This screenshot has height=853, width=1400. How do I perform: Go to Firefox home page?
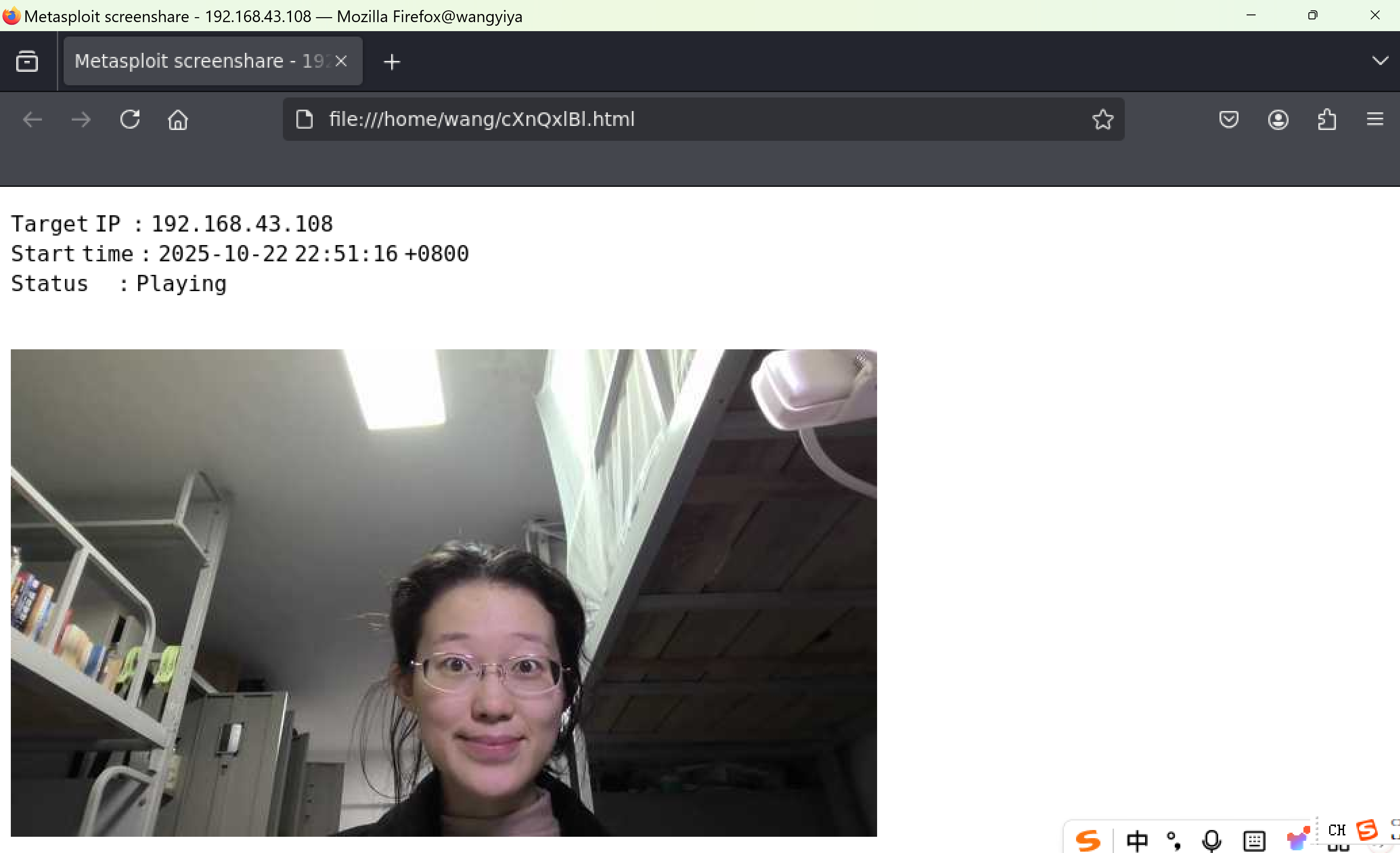point(178,119)
